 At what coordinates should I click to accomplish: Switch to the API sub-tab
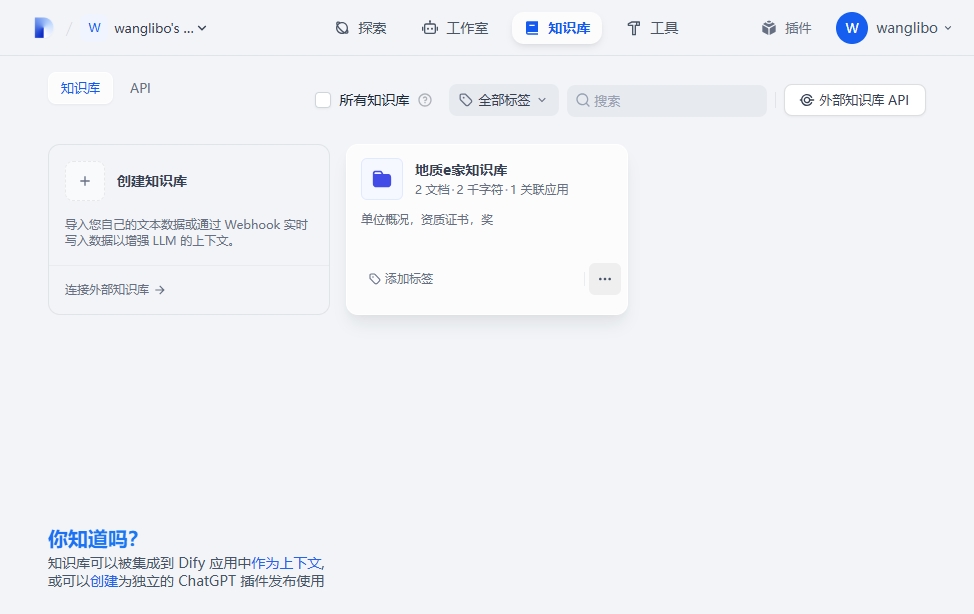click(x=140, y=88)
